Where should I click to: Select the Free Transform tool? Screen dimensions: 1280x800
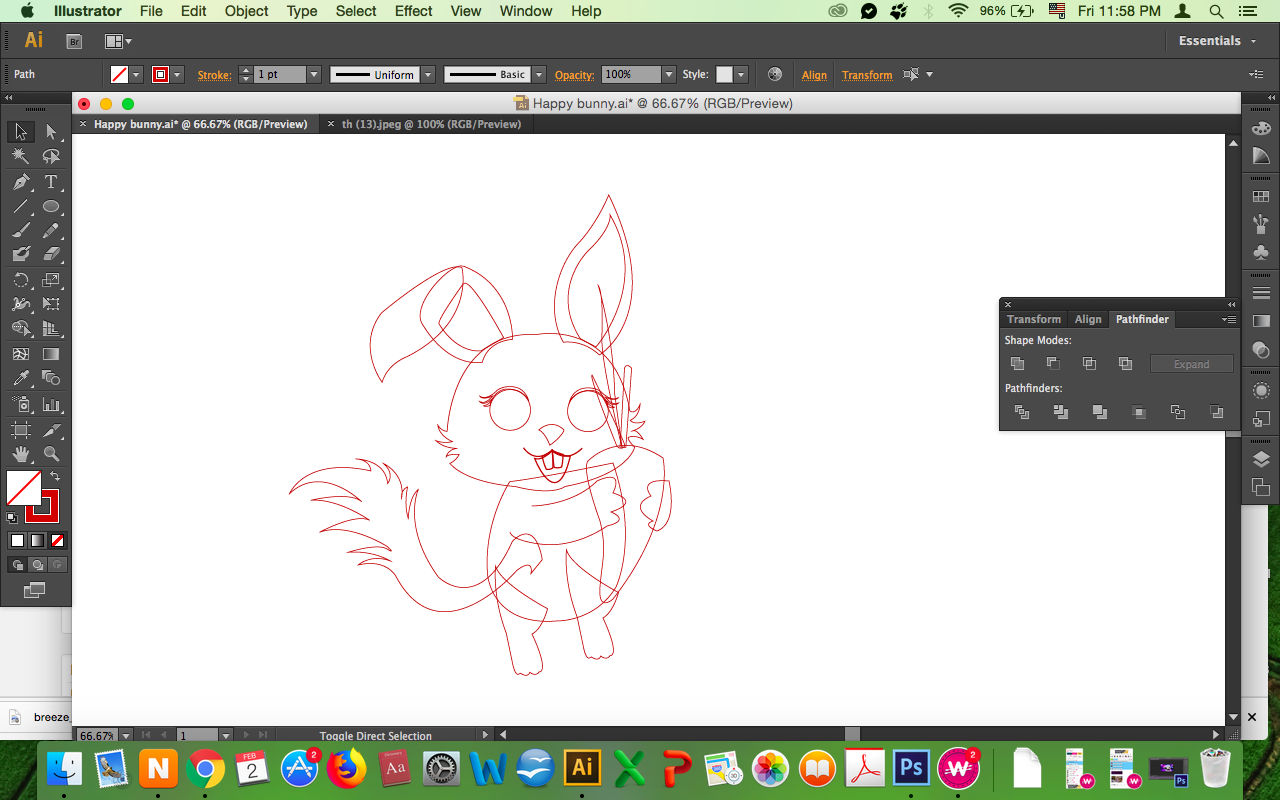coord(51,304)
